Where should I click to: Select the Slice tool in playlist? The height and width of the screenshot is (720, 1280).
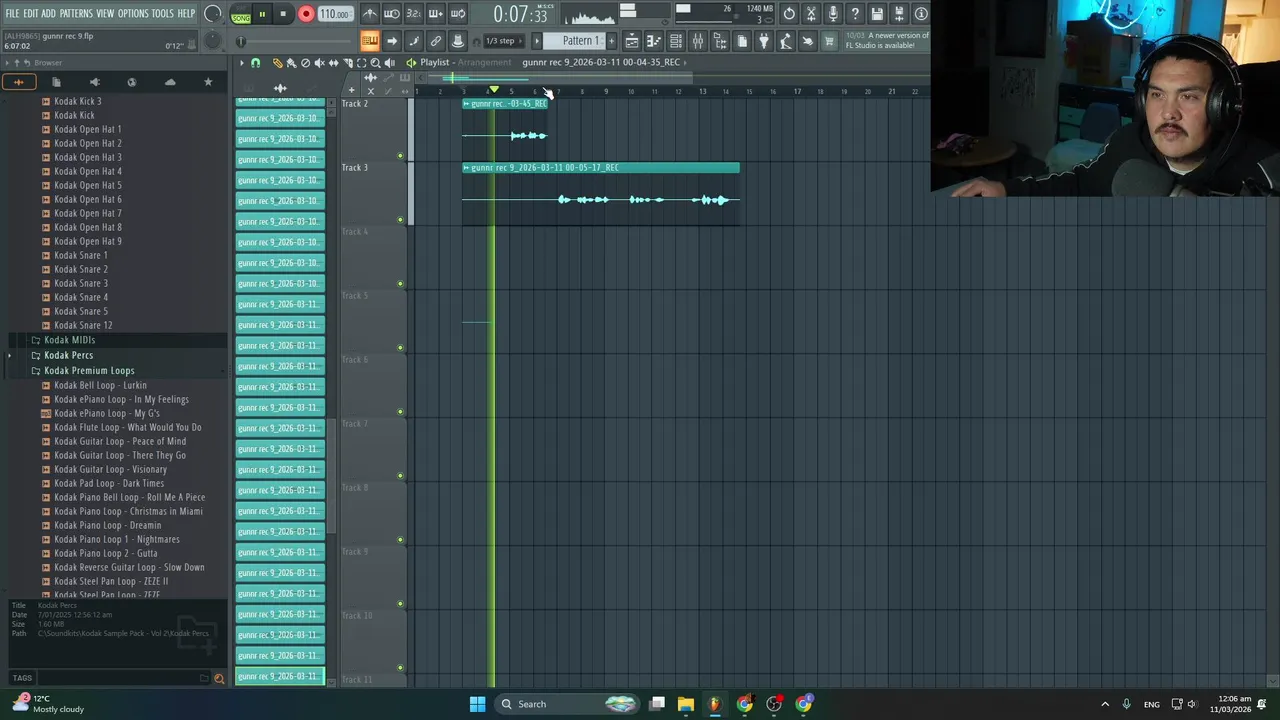pyautogui.click(x=347, y=62)
